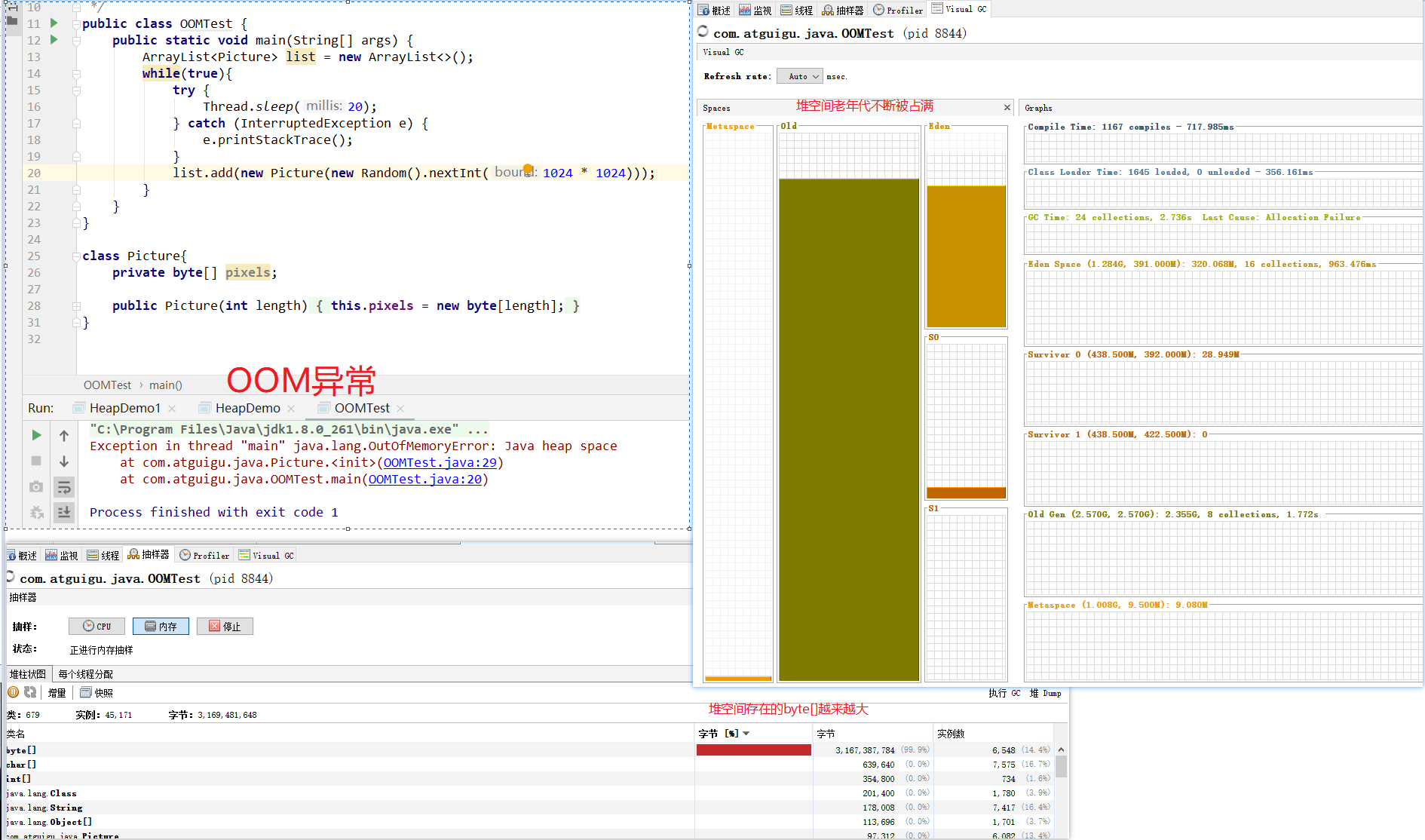Close the OOMTest run tab
1425x840 pixels.
400,408
